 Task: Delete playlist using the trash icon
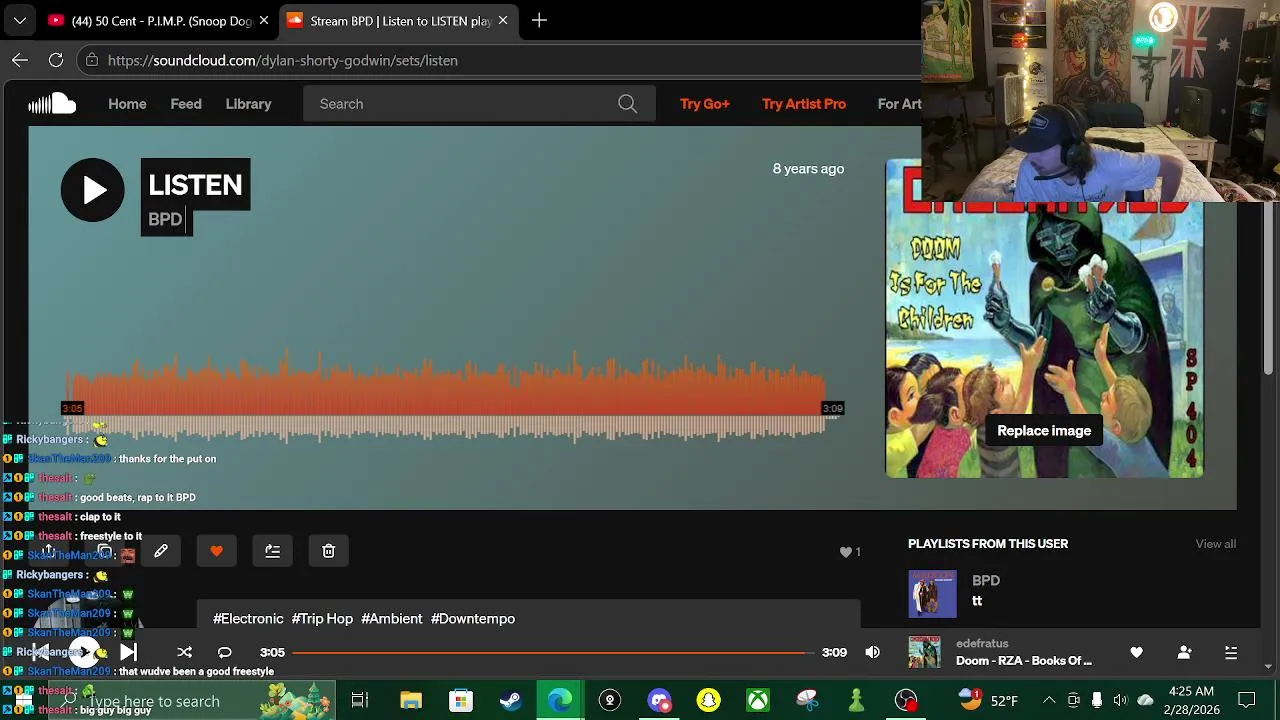click(329, 551)
